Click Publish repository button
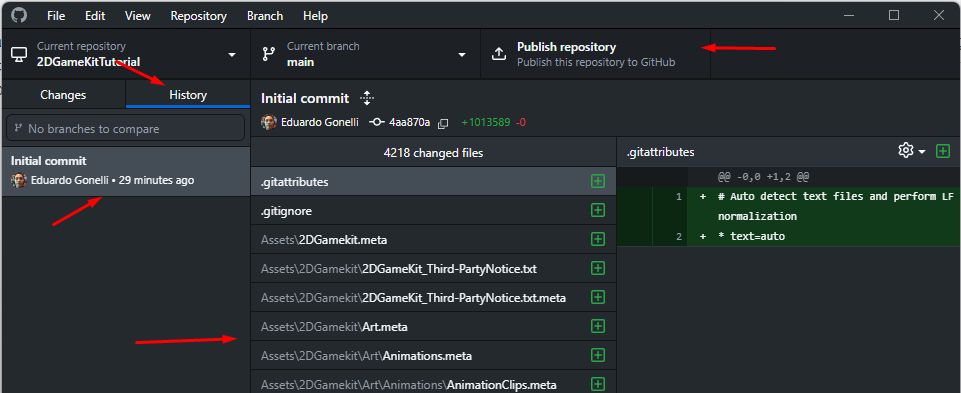Image resolution: width=961 pixels, height=393 pixels. pos(595,54)
